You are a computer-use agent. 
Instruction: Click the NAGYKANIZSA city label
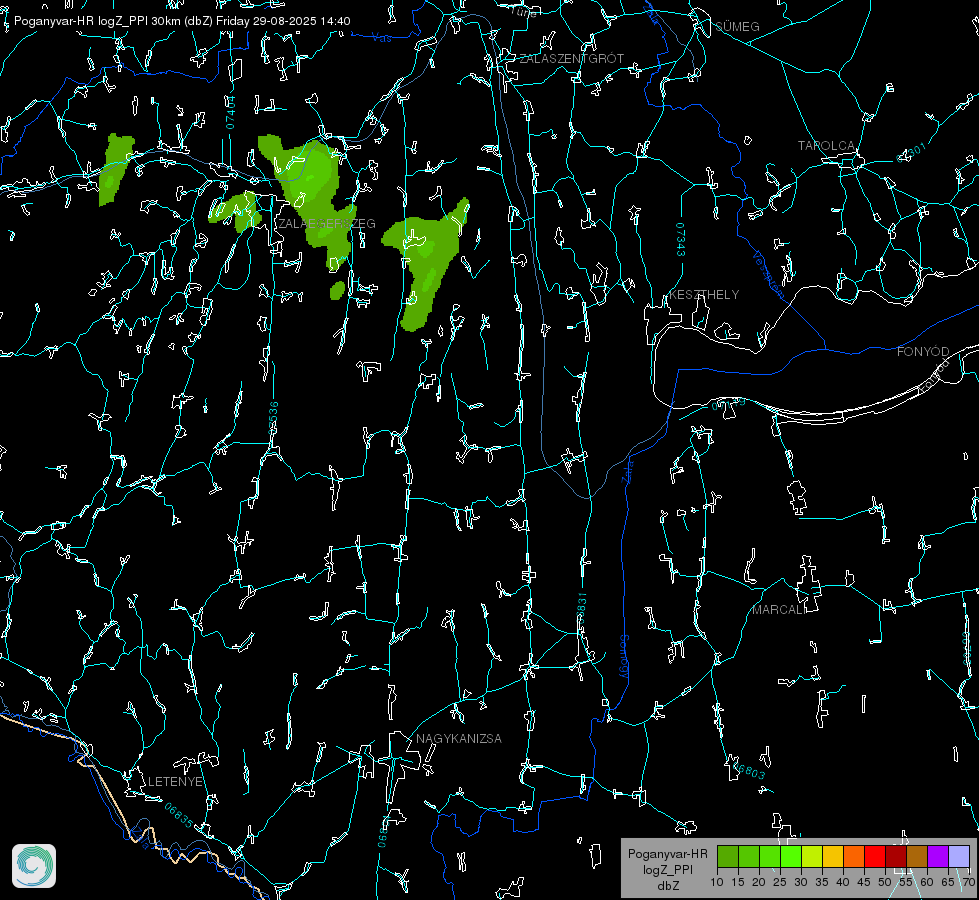459,739
